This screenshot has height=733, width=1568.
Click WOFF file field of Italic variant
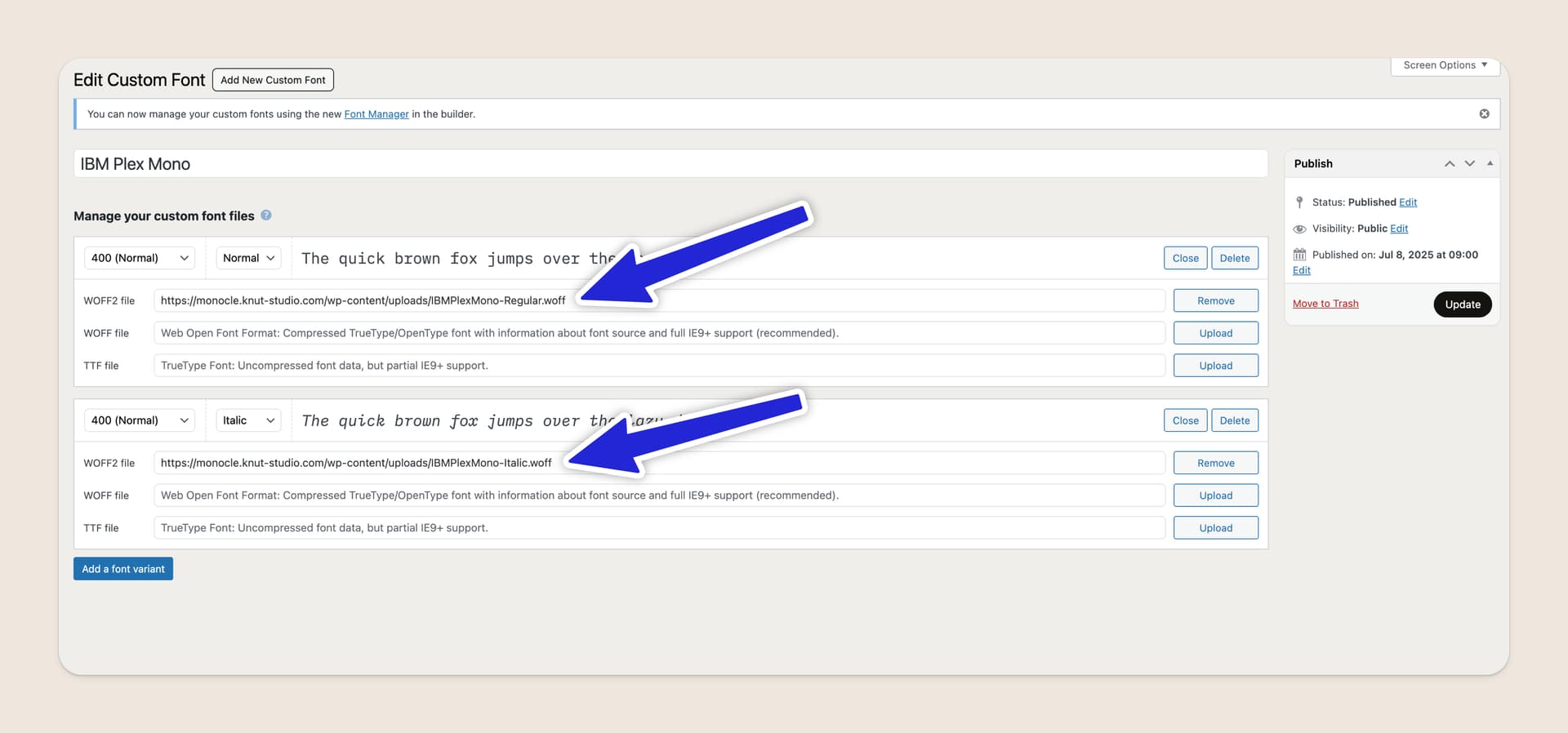click(x=659, y=495)
